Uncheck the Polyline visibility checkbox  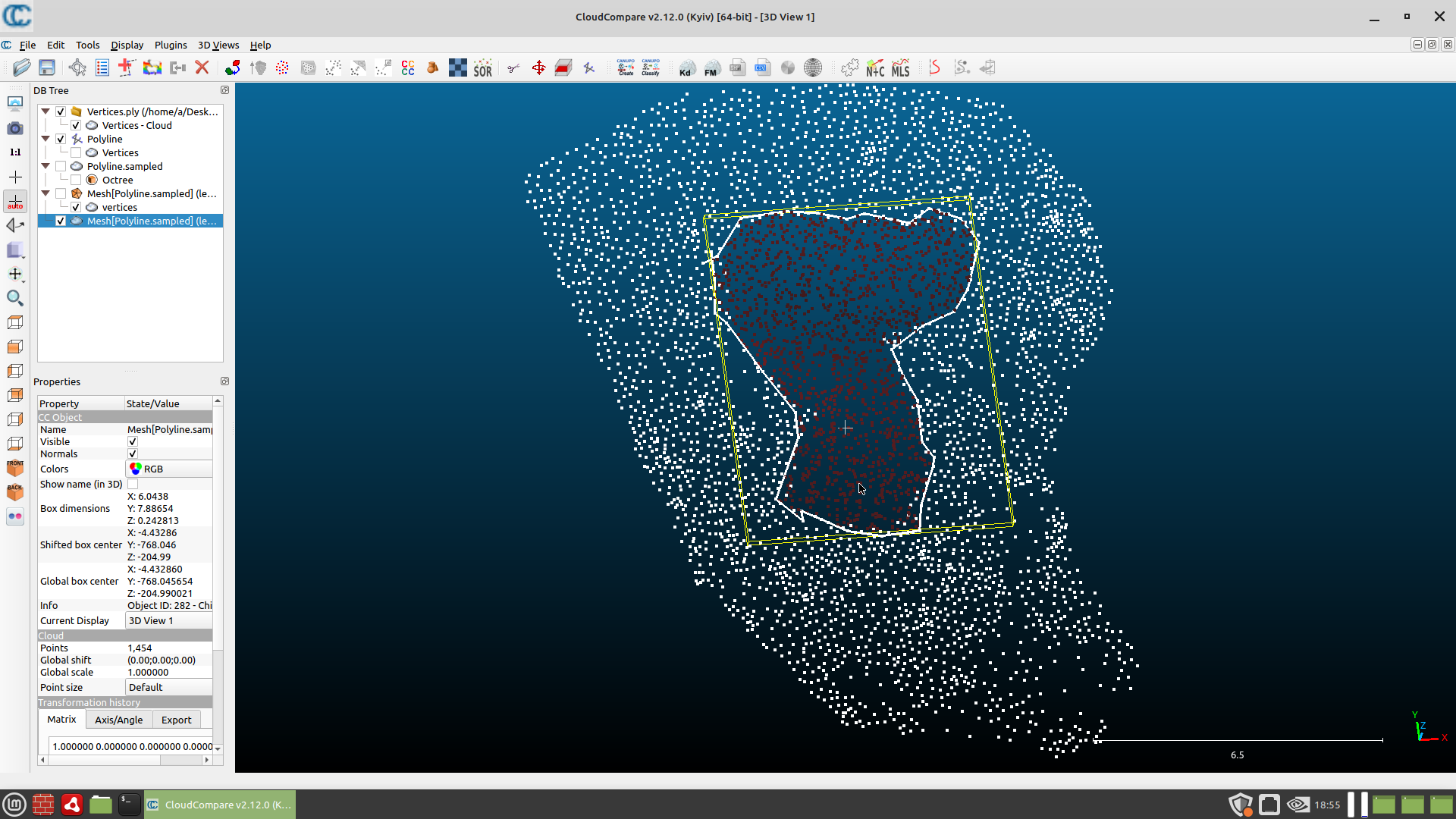61,139
